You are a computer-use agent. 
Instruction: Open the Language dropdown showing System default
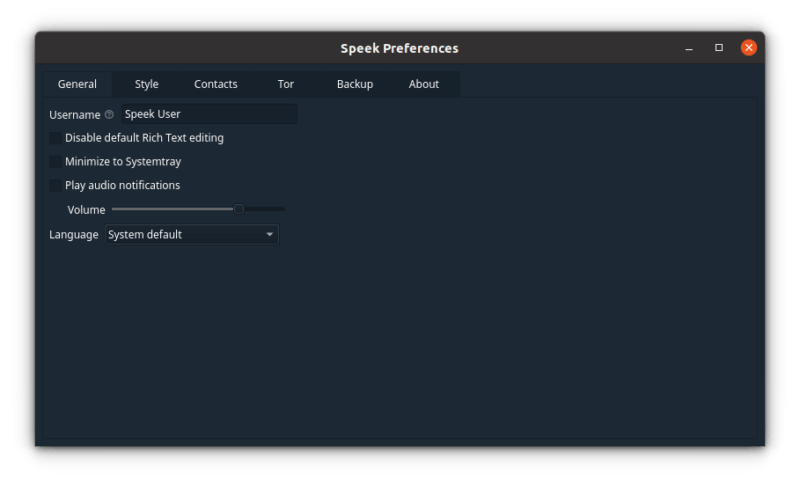coord(191,235)
